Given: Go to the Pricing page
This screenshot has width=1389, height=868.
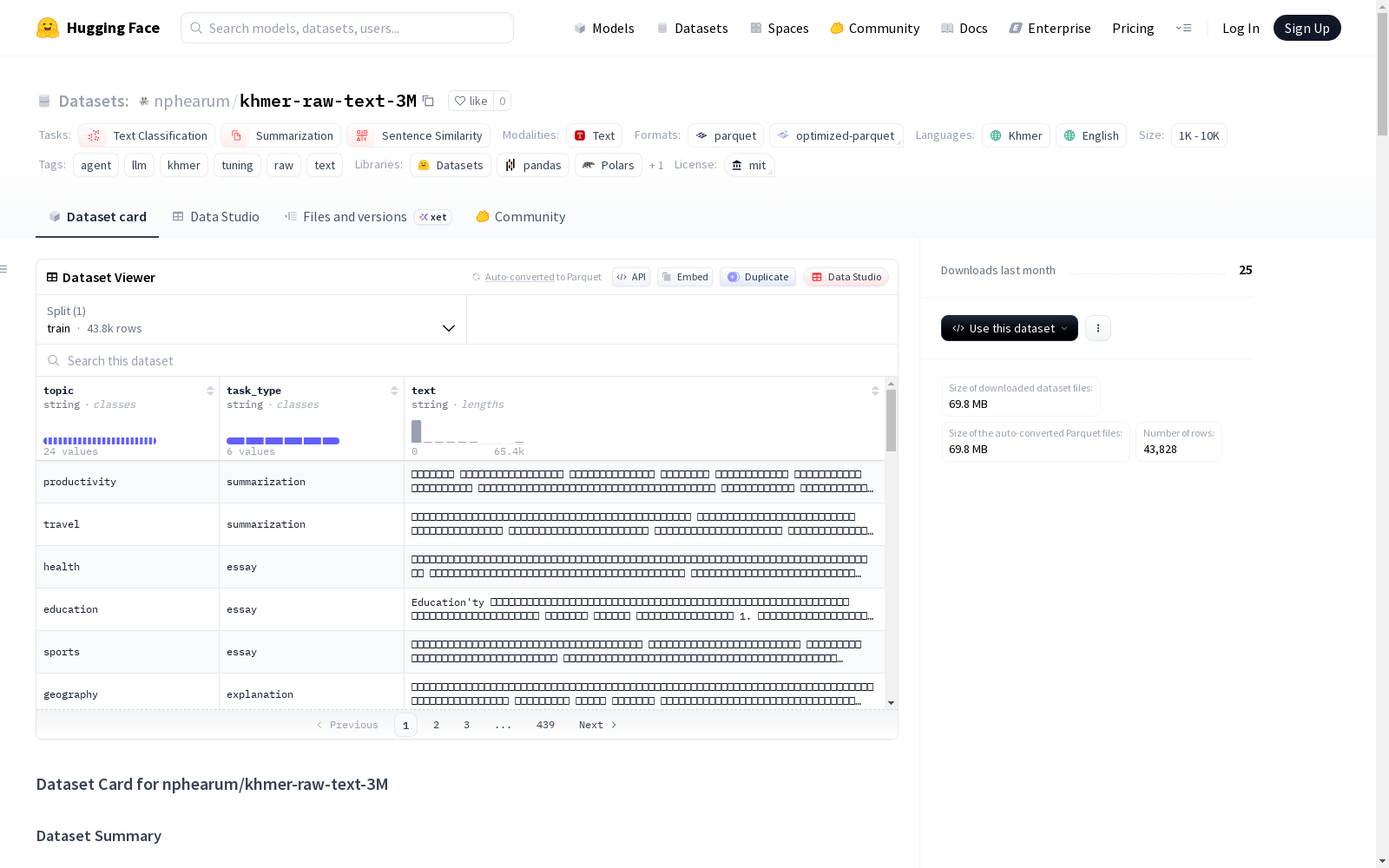Looking at the screenshot, I should [1133, 28].
